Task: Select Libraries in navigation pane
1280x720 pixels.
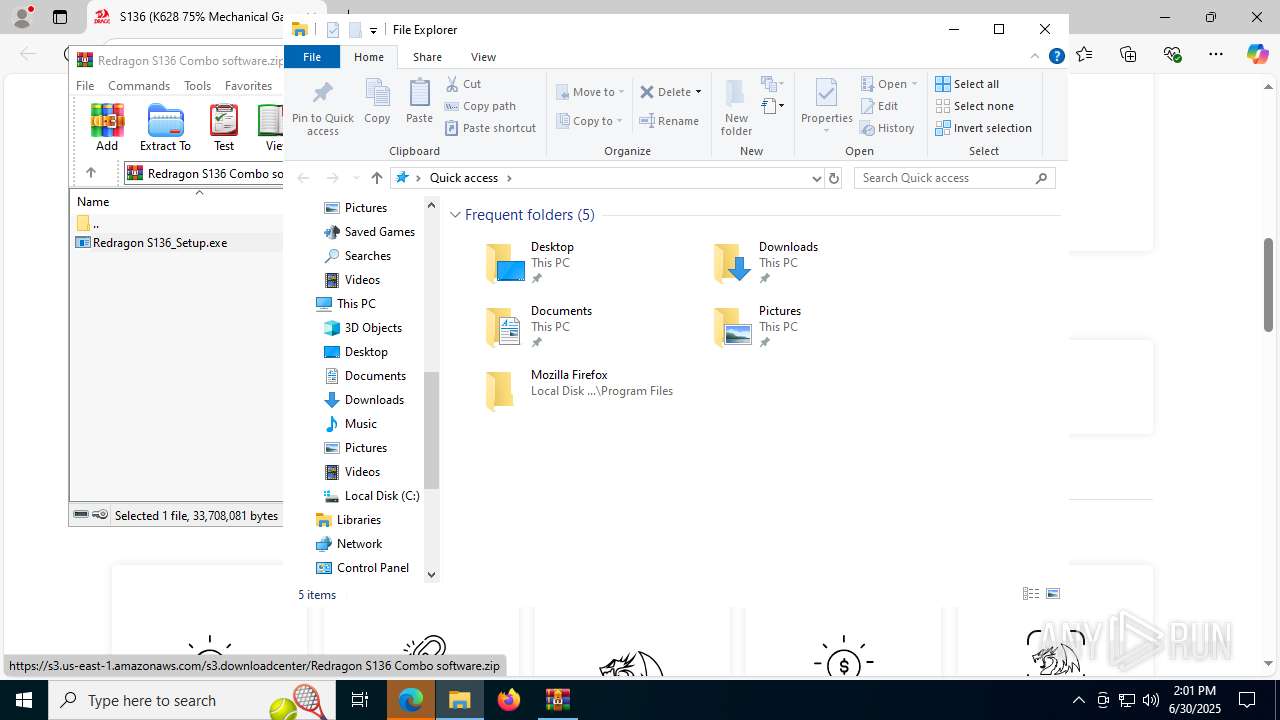Action: coord(358,520)
